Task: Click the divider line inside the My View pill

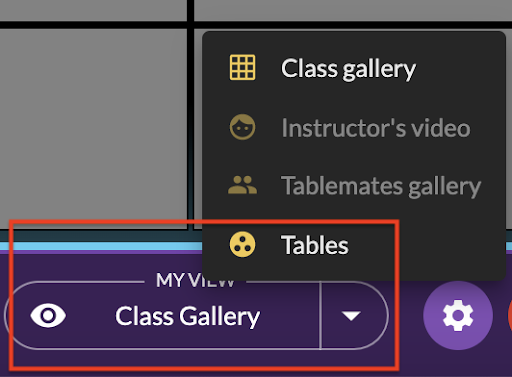Action: pos(320,315)
